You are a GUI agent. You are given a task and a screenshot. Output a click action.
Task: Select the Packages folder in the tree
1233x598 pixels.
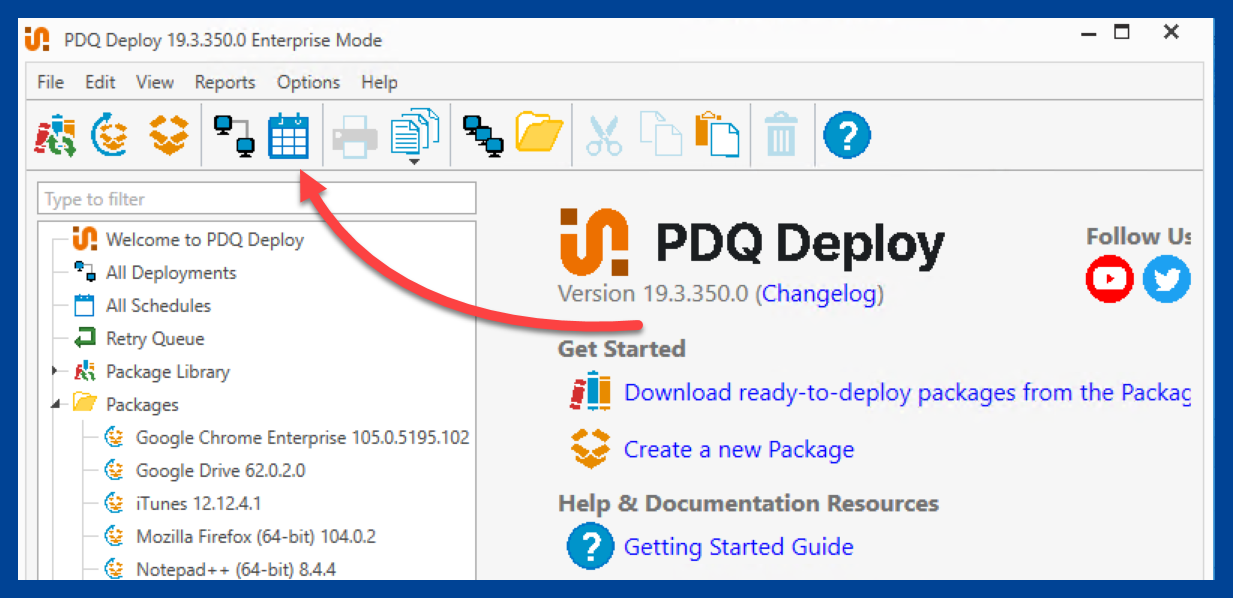tap(142, 405)
